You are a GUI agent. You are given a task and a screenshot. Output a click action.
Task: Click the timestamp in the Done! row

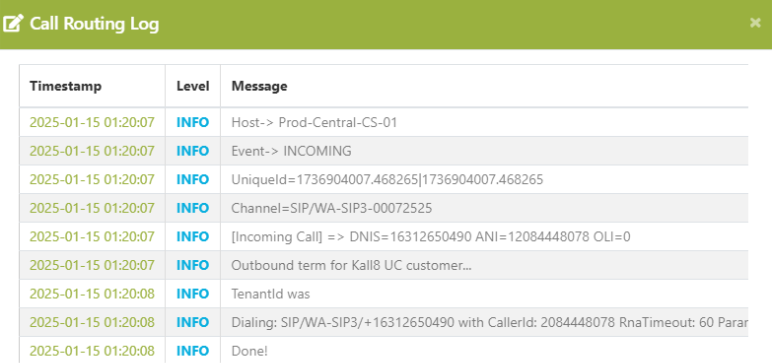tap(92, 351)
